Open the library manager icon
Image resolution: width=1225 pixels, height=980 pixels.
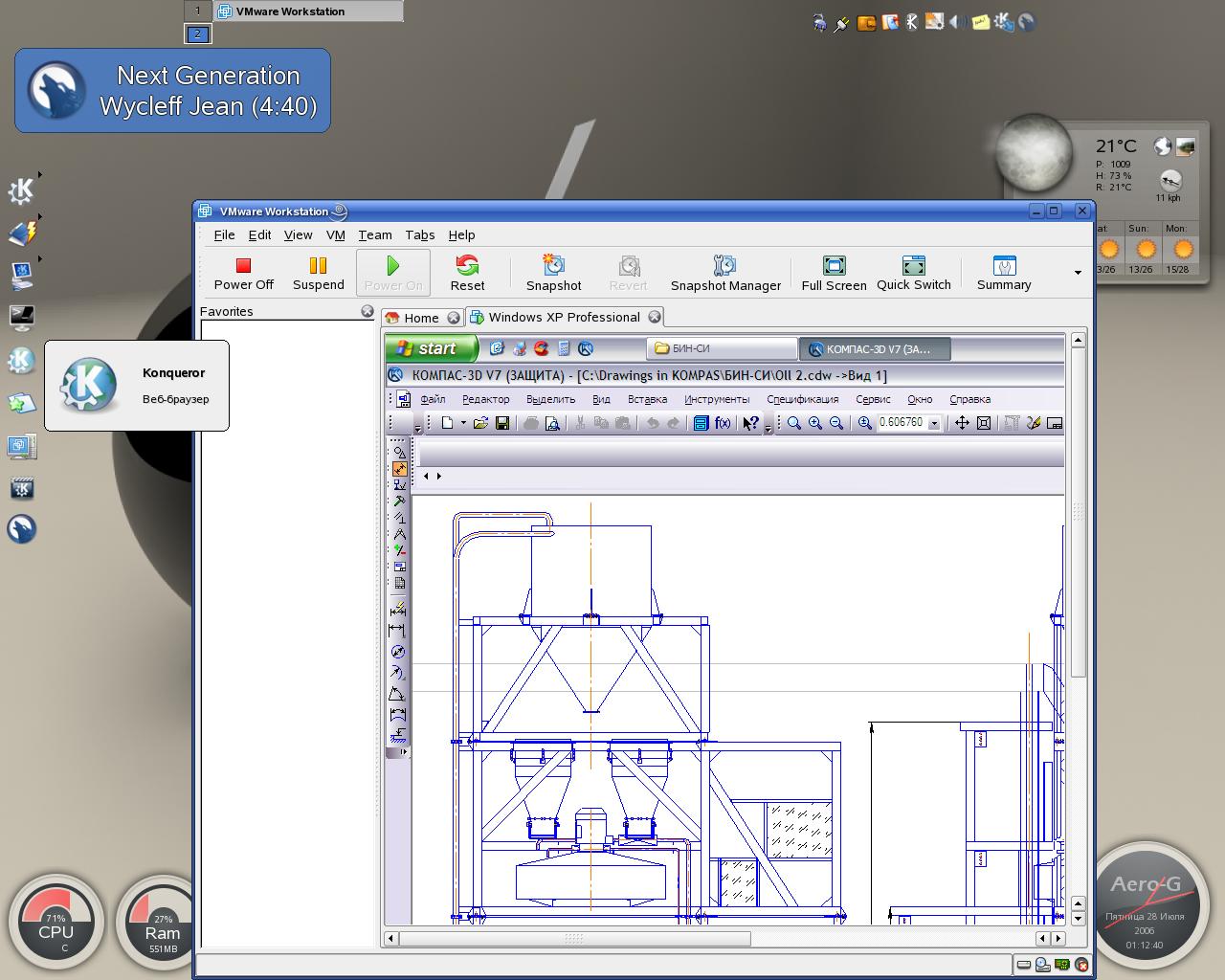pyautogui.click(x=701, y=423)
